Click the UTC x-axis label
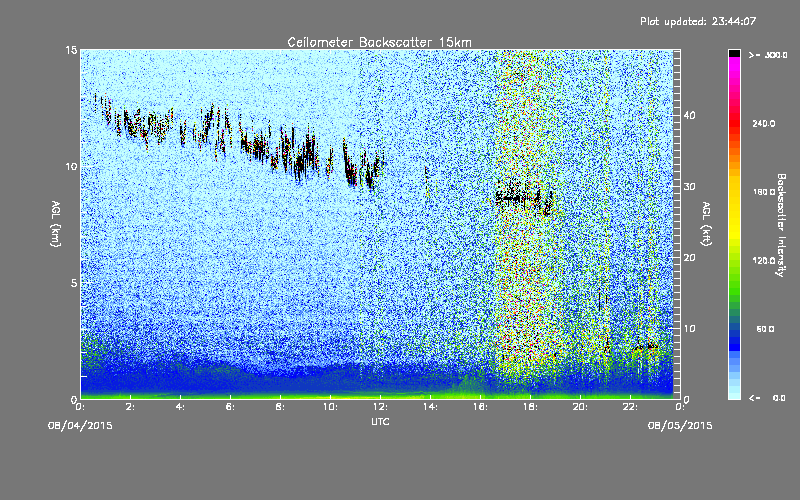 click(x=380, y=421)
